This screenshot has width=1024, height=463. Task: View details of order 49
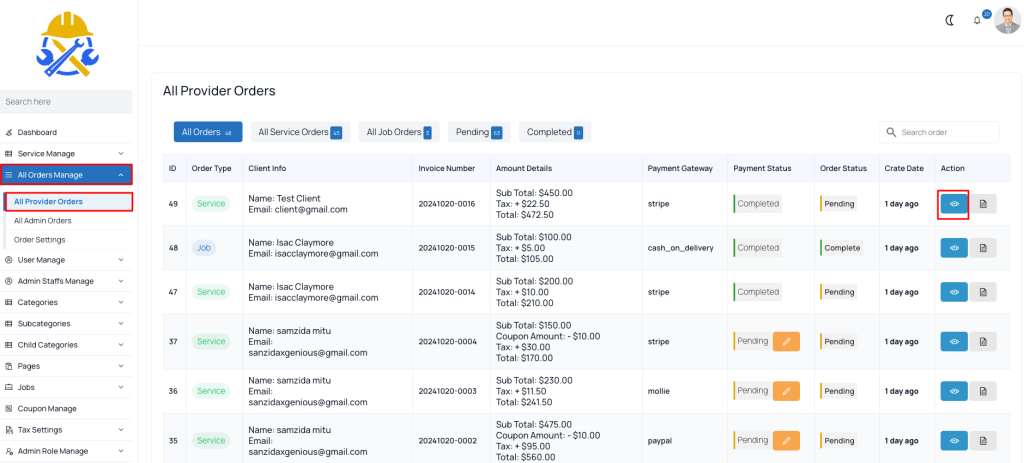click(954, 204)
